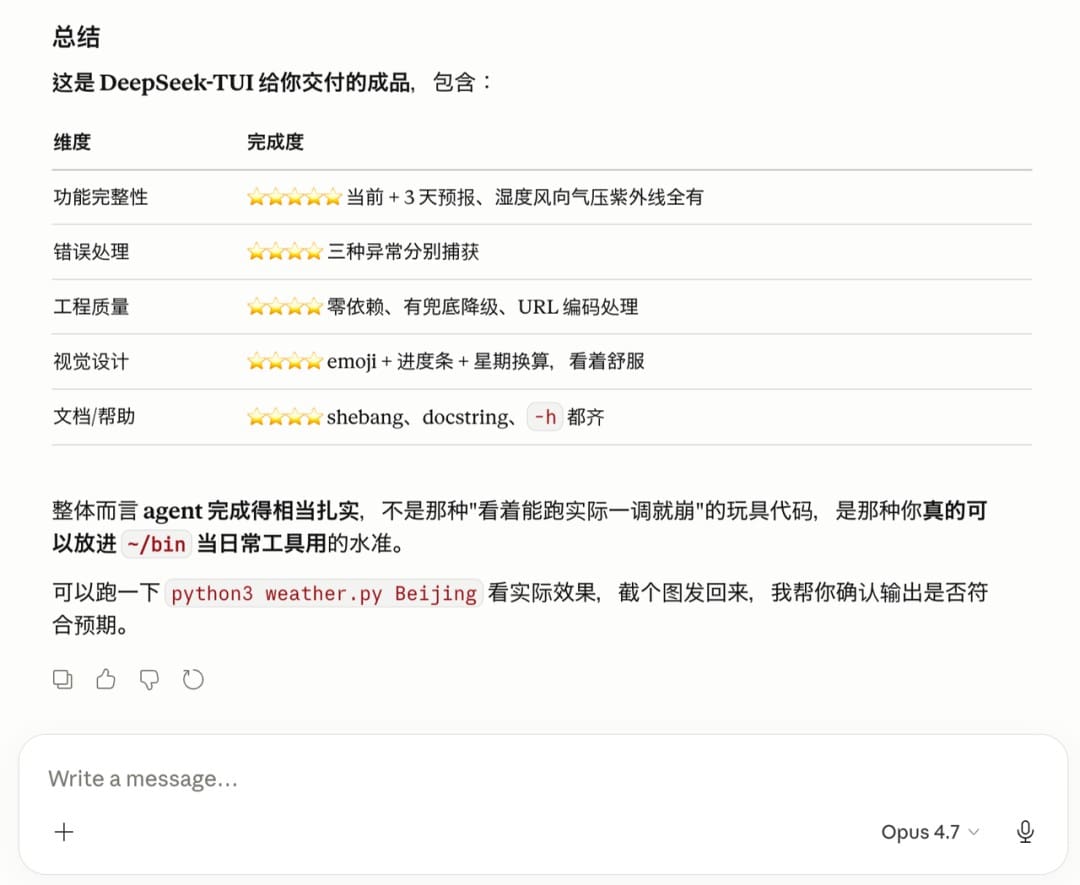Image resolution: width=1080 pixels, height=885 pixels.
Task: Select the 错误处理 table cell
Action: [91, 251]
